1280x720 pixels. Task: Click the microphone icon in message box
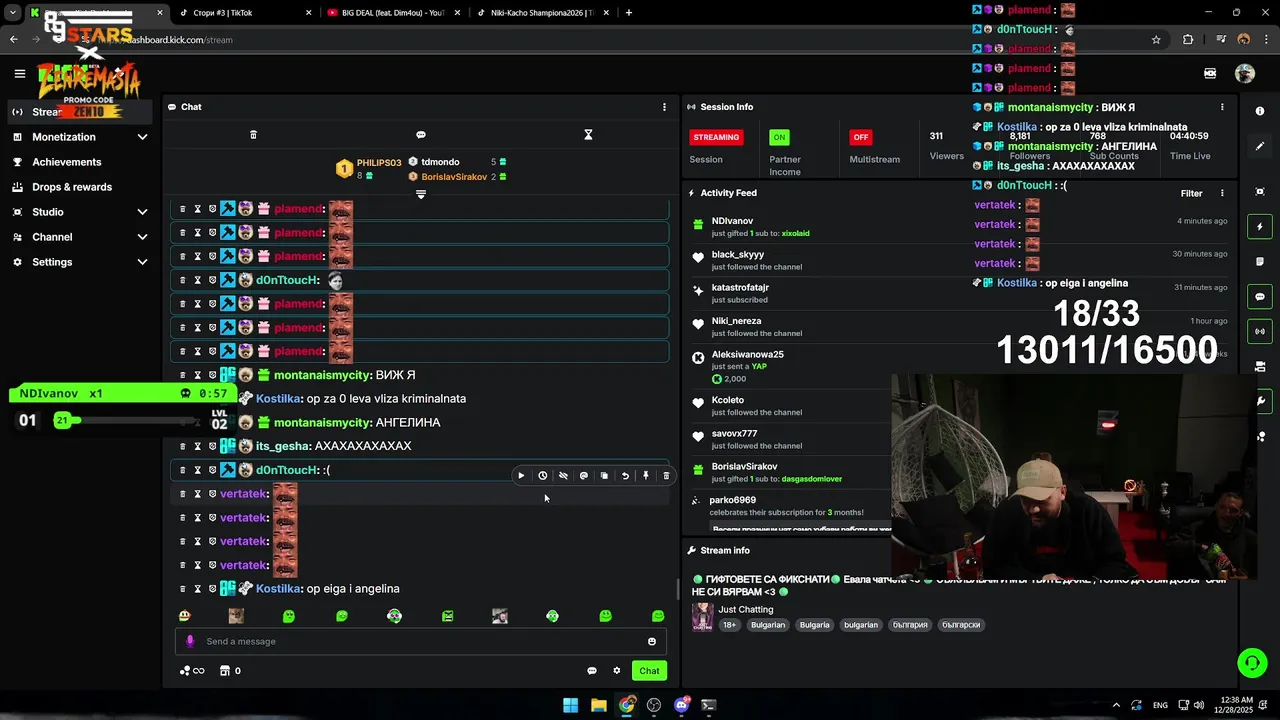[x=190, y=642]
